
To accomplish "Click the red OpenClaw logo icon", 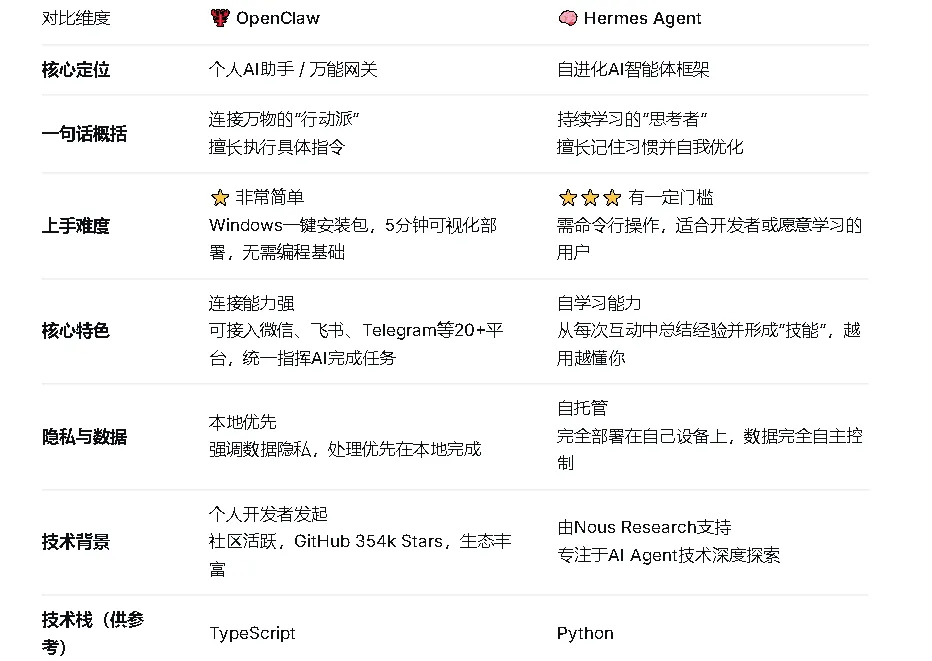I will click(x=220, y=18).
